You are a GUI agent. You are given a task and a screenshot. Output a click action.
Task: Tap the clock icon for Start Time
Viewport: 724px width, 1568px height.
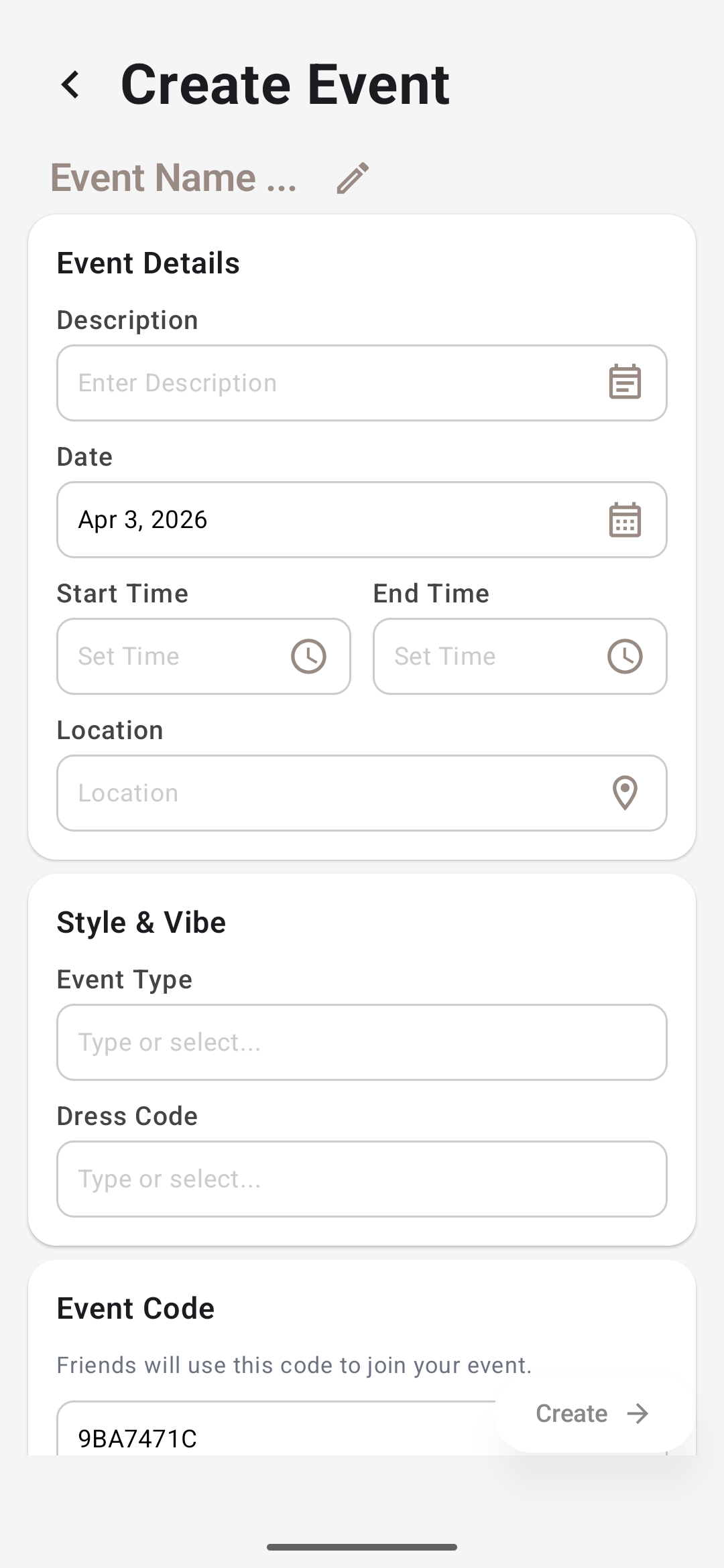pyautogui.click(x=308, y=656)
